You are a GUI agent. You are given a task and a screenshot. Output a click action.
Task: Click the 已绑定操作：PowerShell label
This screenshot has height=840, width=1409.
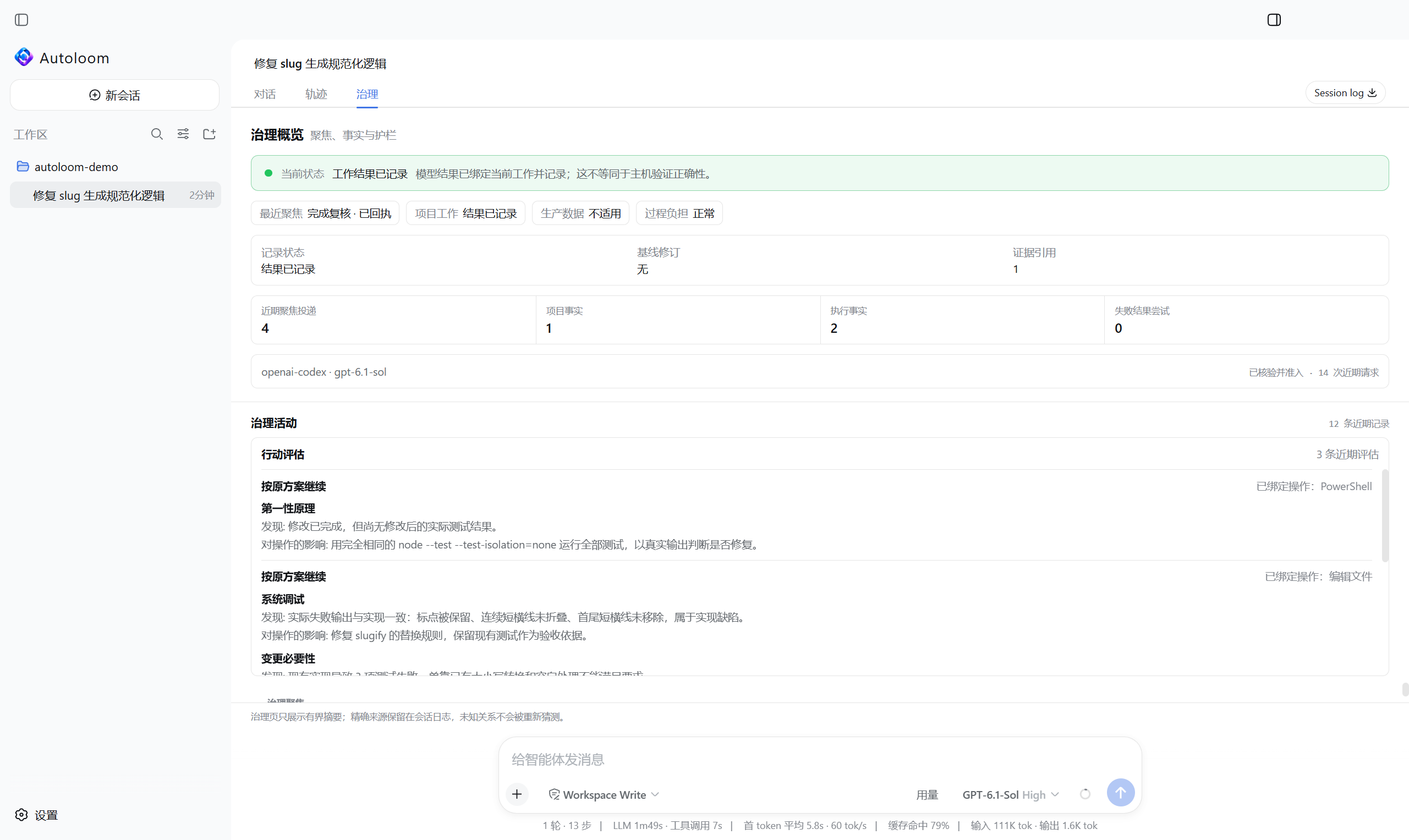click(1314, 486)
